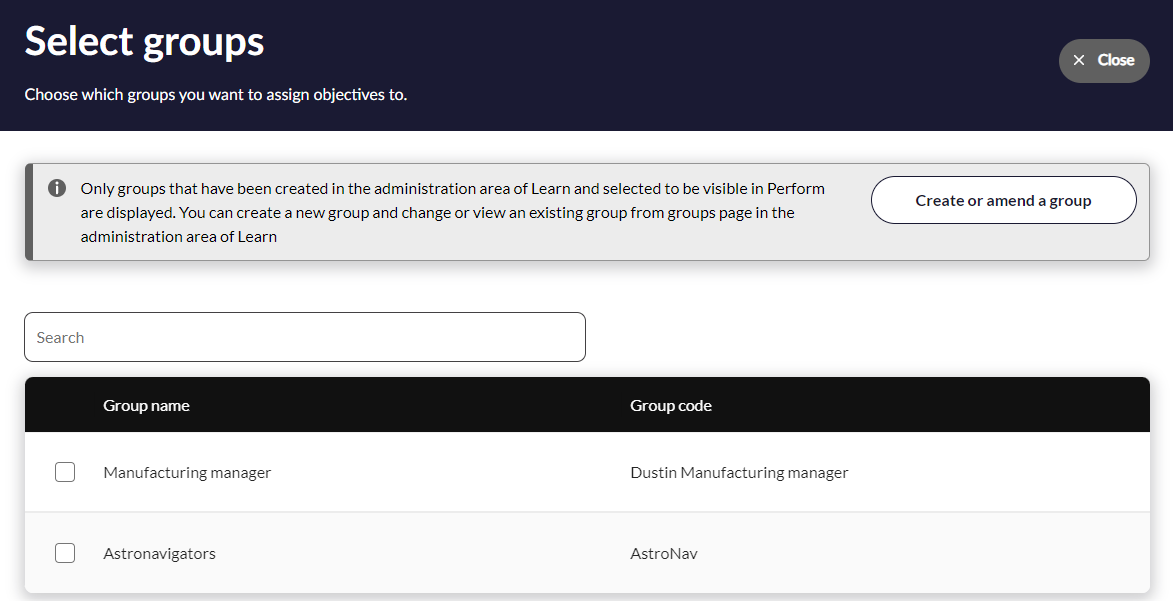Image resolution: width=1173 pixels, height=601 pixels.
Task: Focus the Search groups input field
Action: [305, 337]
